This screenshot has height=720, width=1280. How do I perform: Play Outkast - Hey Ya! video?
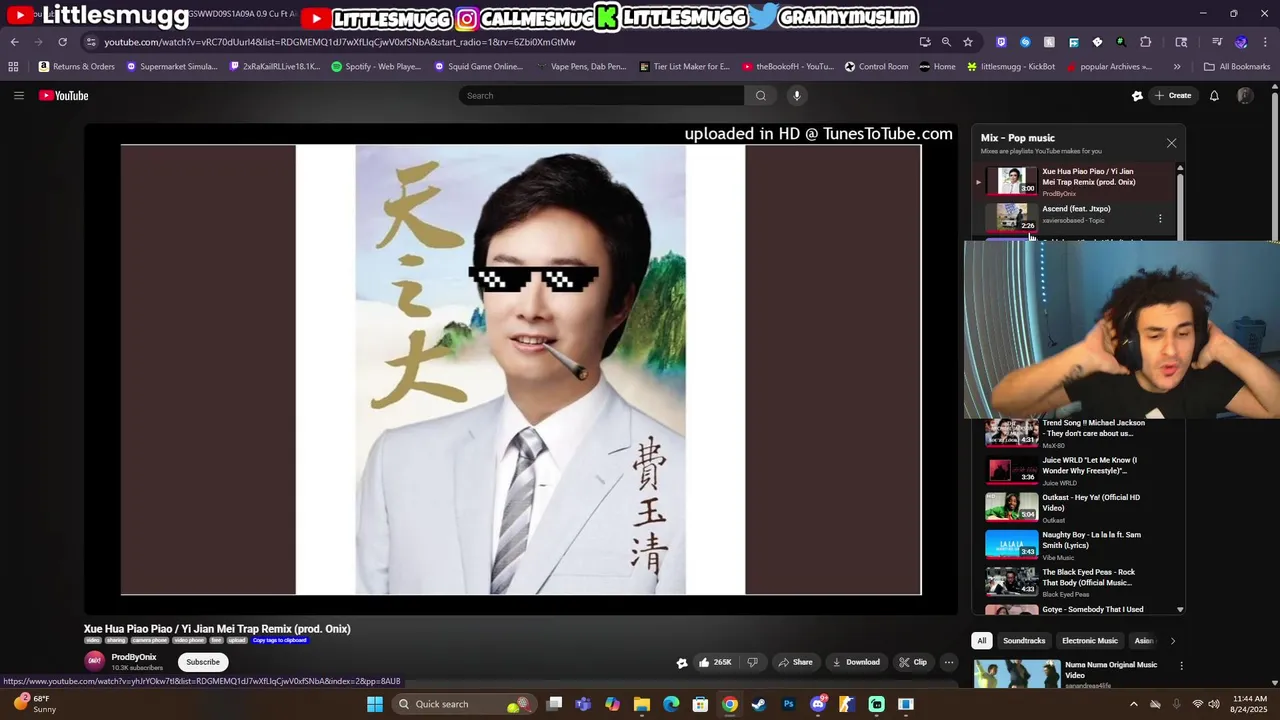(x=1076, y=507)
